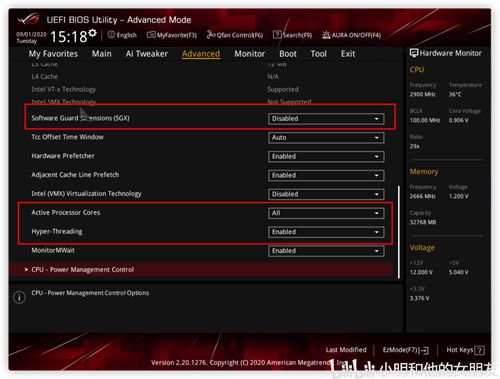Click the Tcc Offset Time Window label

67,137
